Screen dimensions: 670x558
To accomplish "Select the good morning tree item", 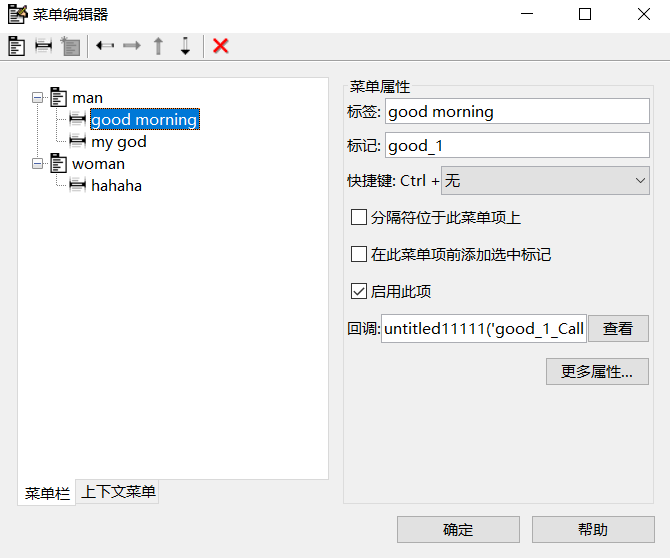I will coord(144,119).
